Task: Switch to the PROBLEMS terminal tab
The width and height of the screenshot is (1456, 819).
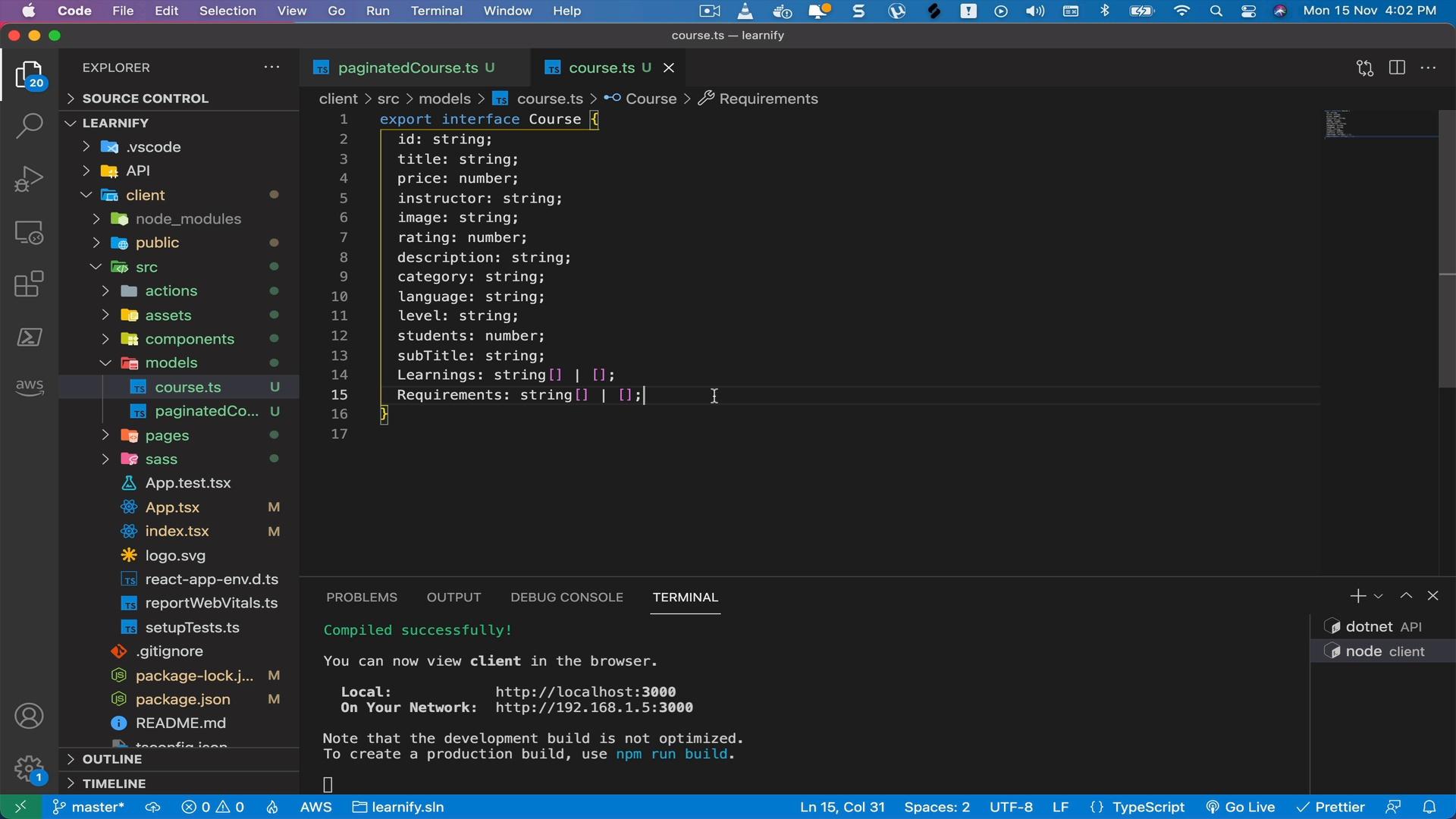Action: coord(361,596)
